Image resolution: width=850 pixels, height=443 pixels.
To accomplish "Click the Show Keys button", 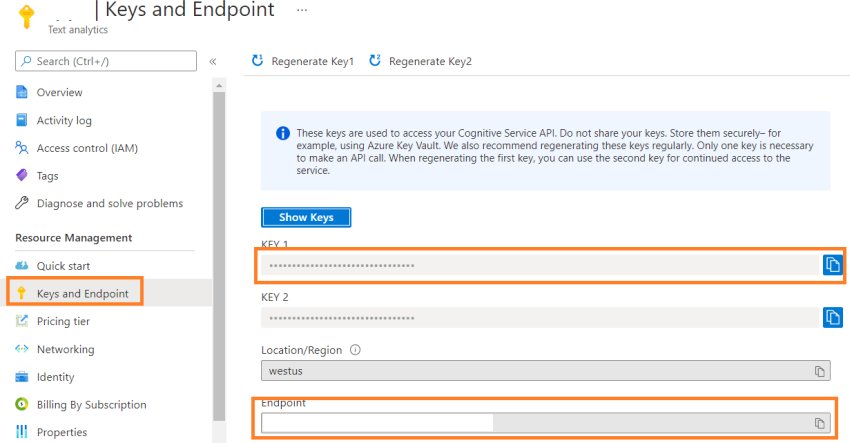I will pyautogui.click(x=306, y=217).
